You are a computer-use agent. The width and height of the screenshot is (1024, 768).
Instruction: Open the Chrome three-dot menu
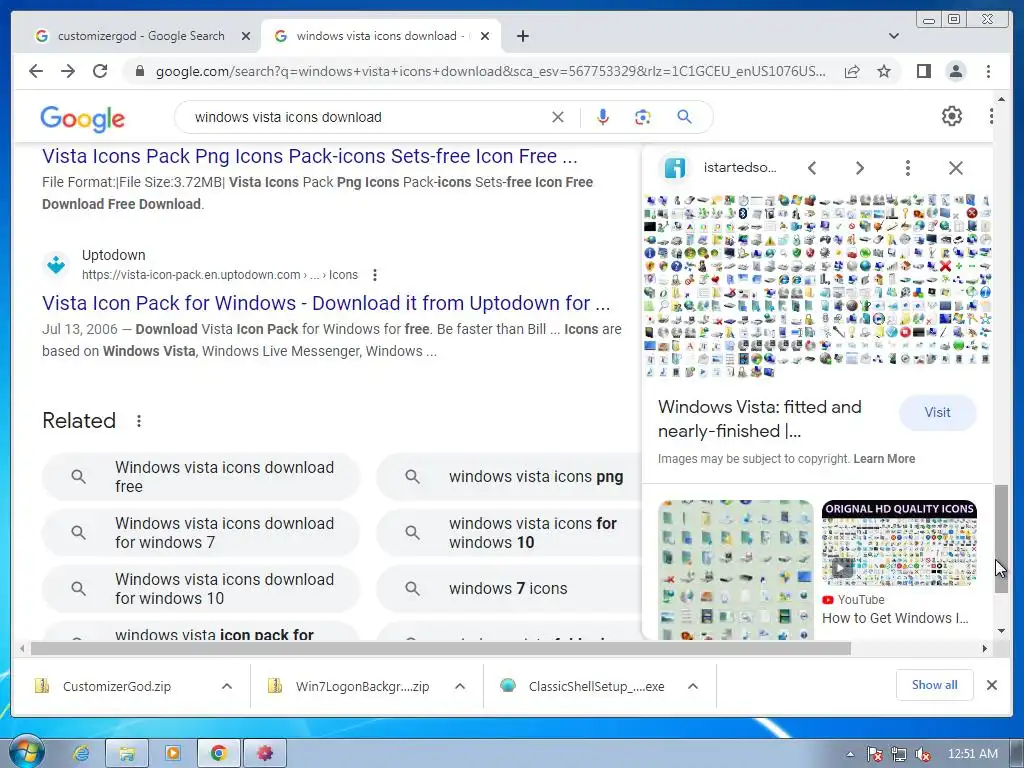(x=988, y=71)
